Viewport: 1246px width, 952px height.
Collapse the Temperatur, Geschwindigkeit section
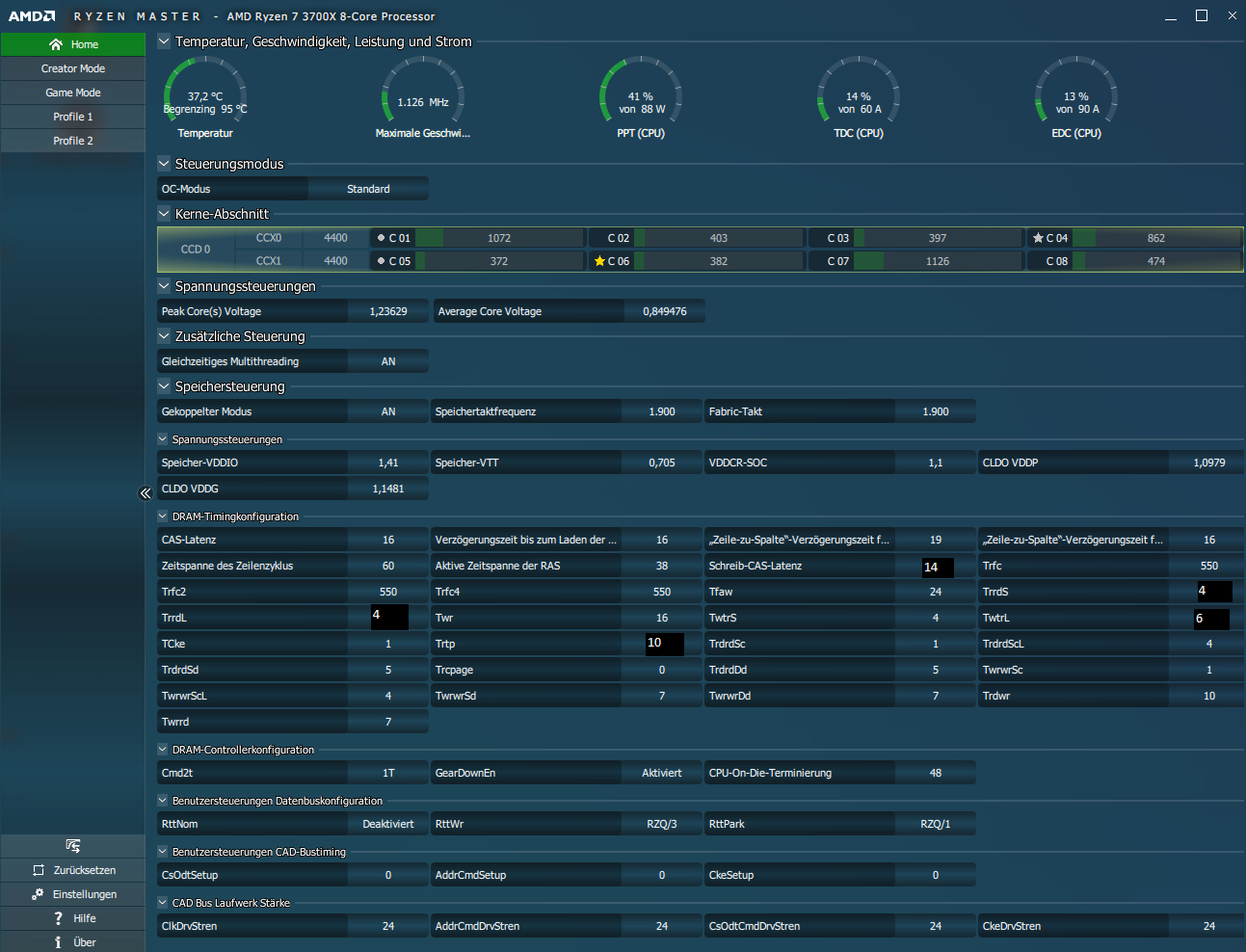164,41
